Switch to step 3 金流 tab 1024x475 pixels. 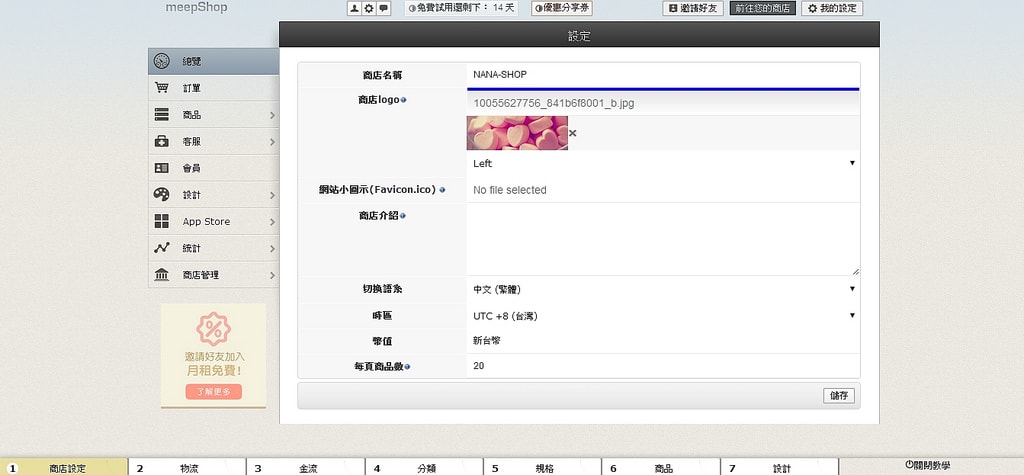[305, 467]
